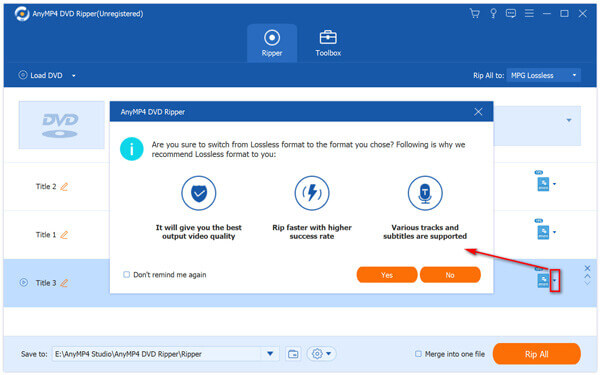Check Don't remind me again
This screenshot has width=600, height=375.
pos(127,275)
